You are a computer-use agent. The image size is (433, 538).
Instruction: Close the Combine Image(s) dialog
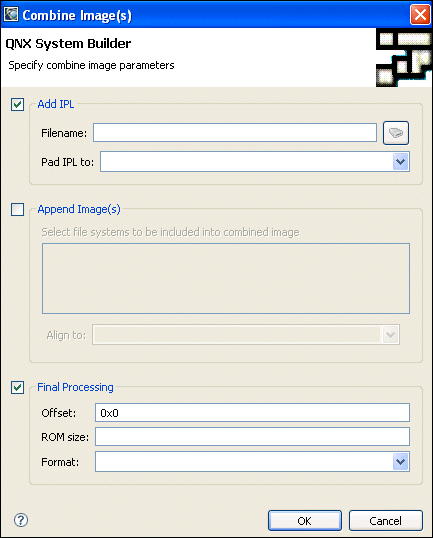[x=420, y=15]
